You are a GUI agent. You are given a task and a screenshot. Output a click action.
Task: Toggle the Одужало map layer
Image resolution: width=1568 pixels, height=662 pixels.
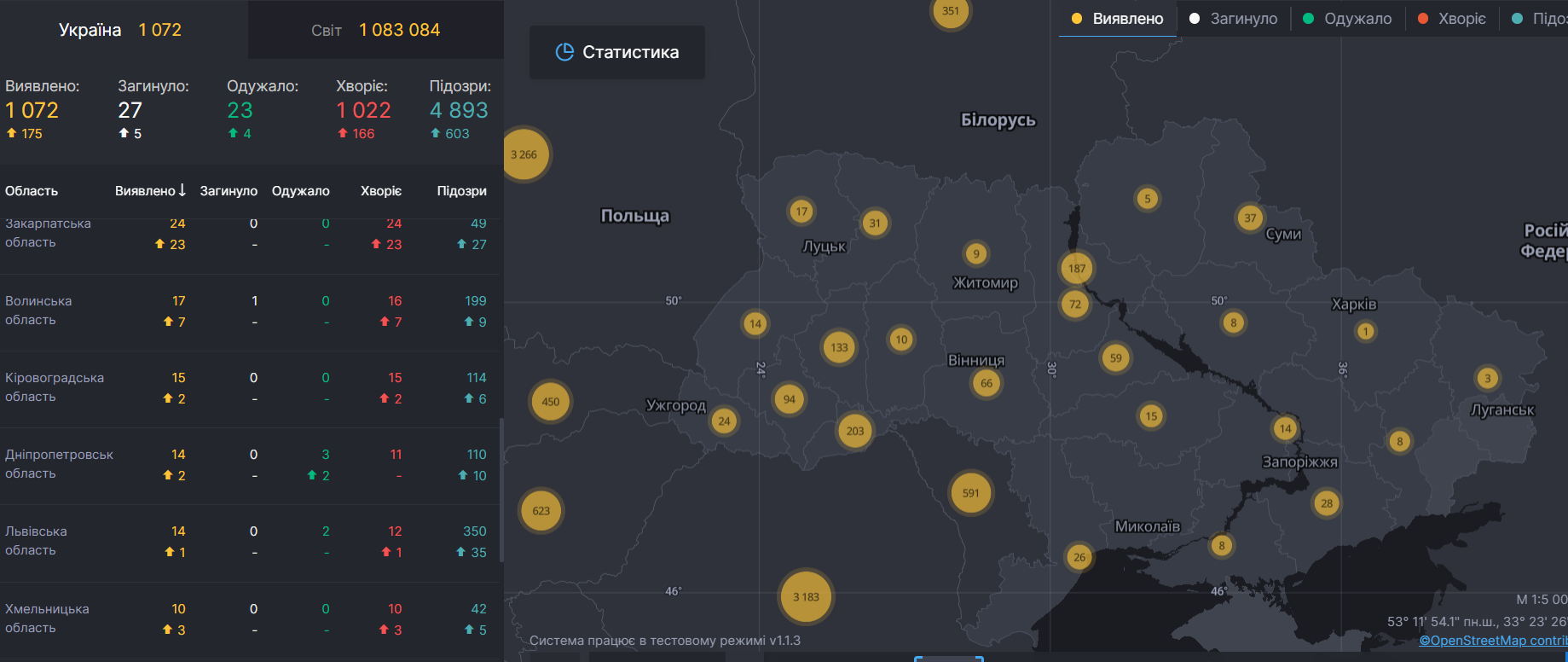click(x=1347, y=19)
